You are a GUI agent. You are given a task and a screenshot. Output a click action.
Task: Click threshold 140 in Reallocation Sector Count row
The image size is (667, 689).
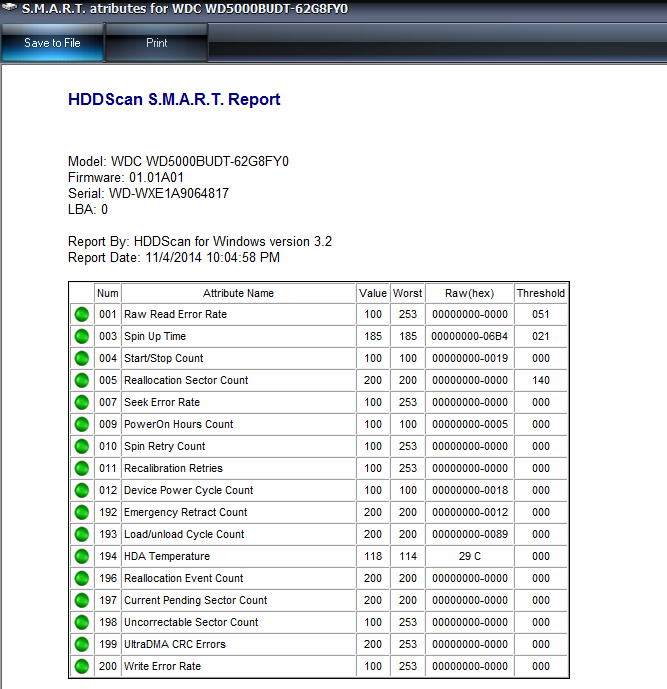[x=540, y=380]
